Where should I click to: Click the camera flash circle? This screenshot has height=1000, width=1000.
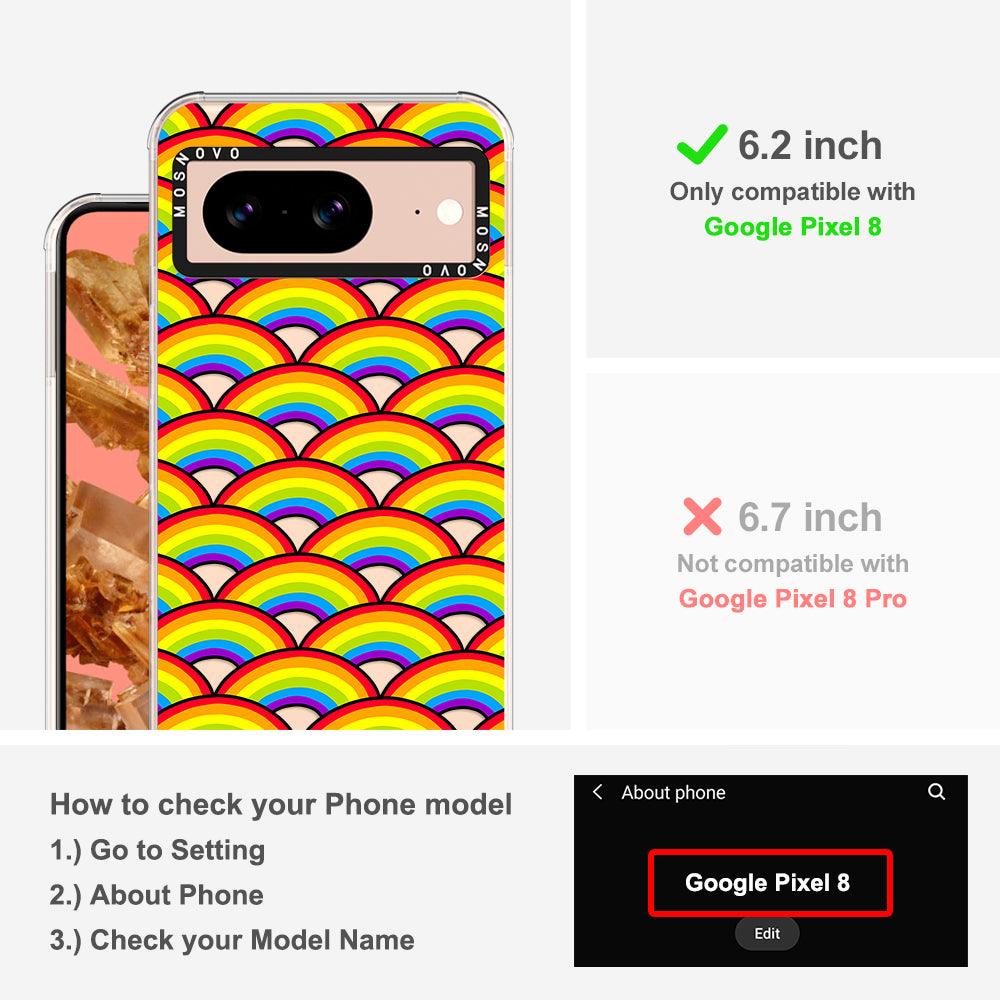(450, 212)
